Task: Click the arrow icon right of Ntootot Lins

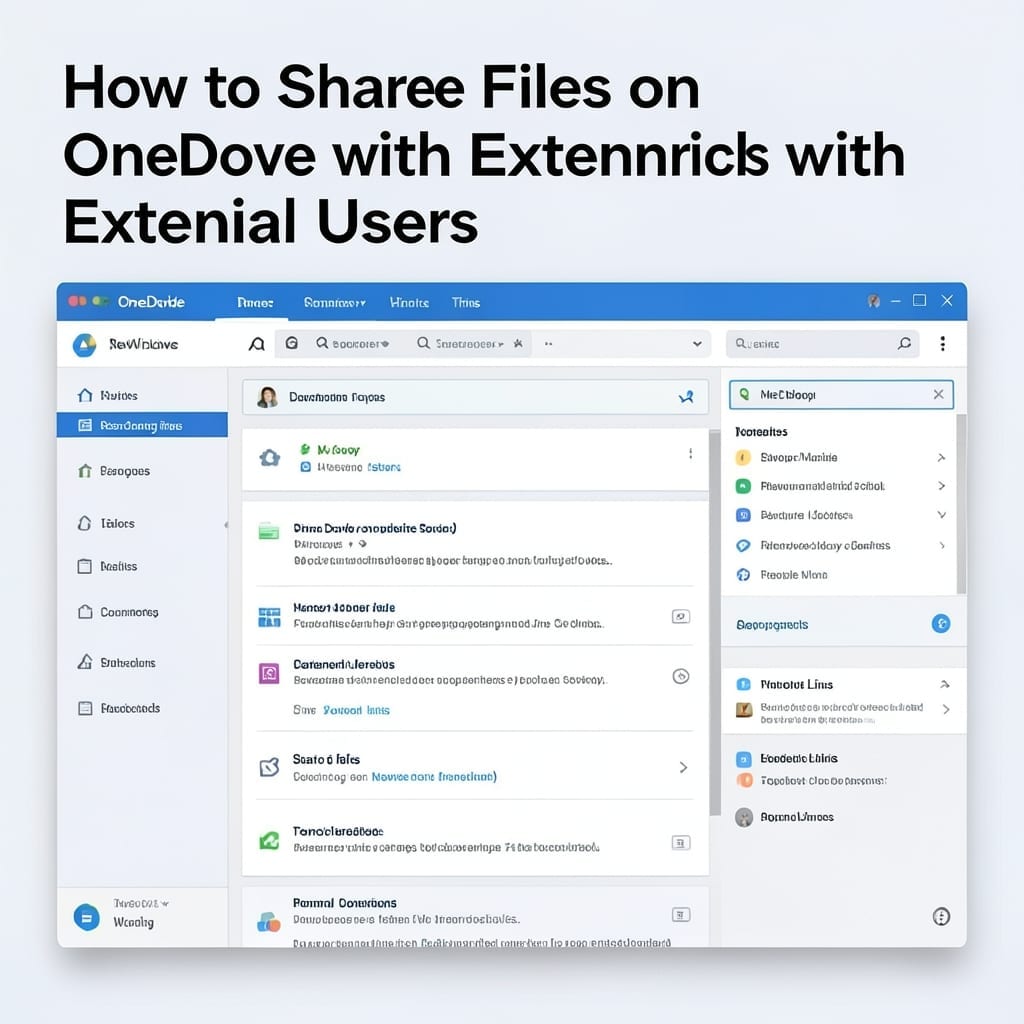Action: tap(944, 684)
